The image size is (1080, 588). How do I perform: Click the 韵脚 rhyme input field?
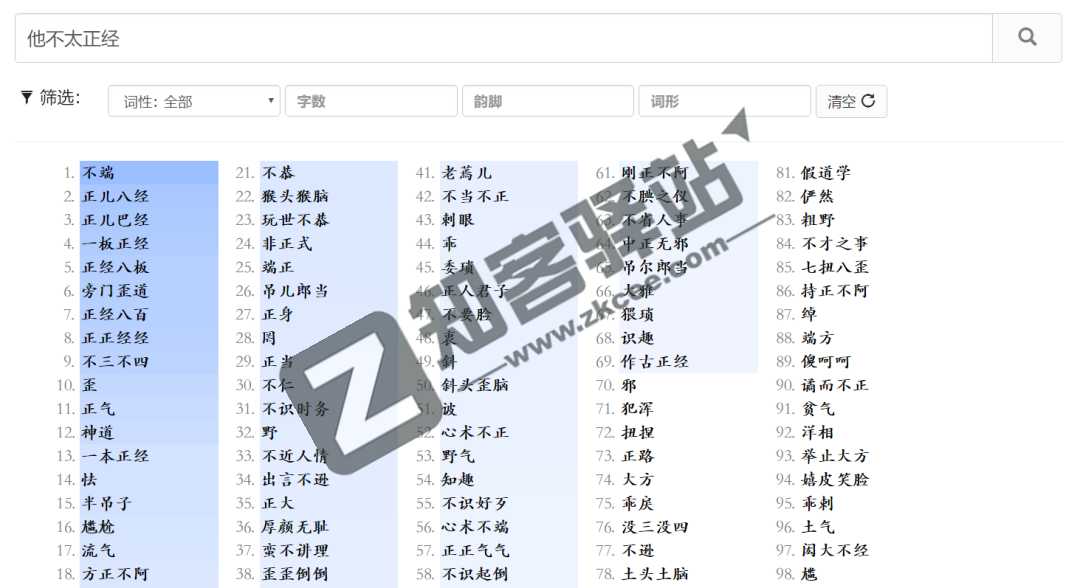547,100
